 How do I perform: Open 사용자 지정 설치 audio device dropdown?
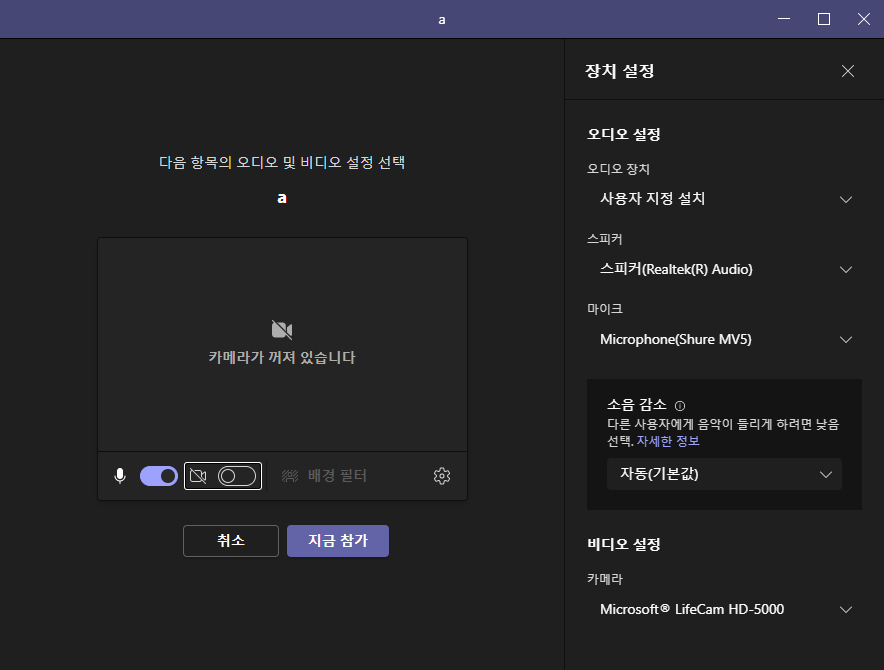725,199
